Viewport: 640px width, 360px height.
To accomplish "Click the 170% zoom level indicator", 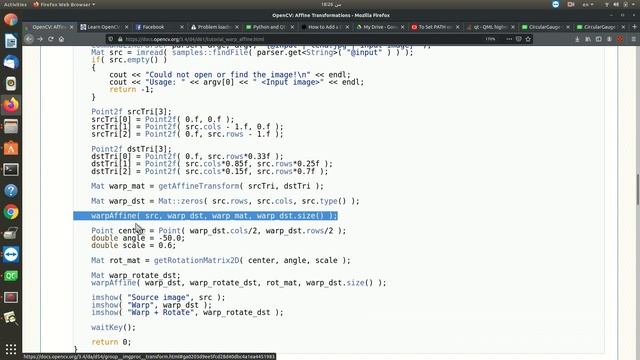I will click(x=490, y=39).
